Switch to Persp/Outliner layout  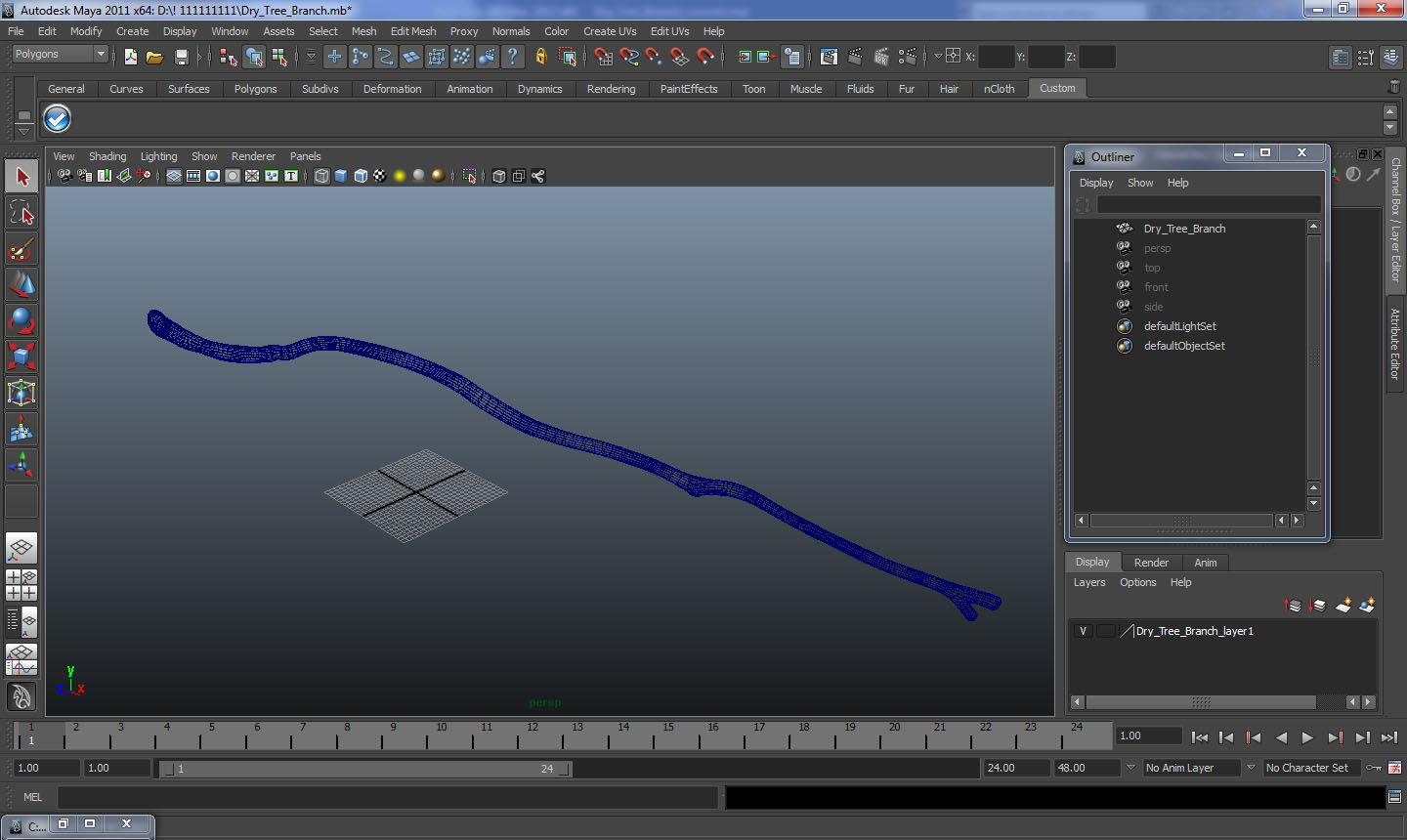click(x=21, y=621)
